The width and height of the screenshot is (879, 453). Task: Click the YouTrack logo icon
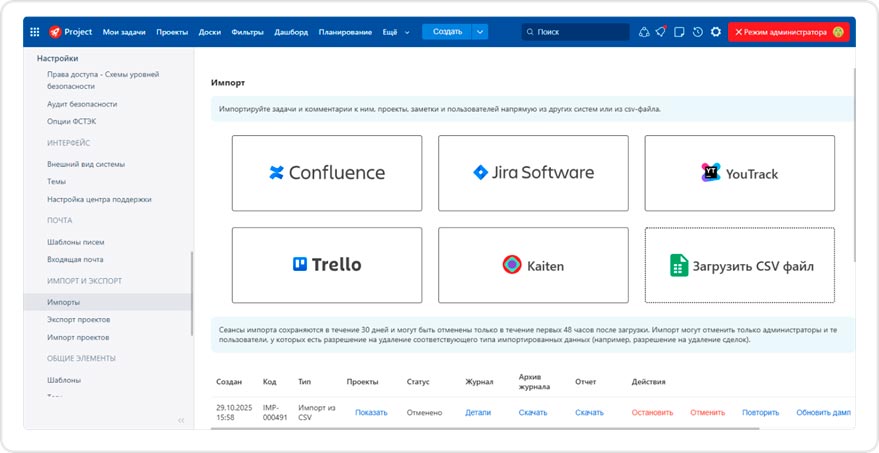pos(711,173)
